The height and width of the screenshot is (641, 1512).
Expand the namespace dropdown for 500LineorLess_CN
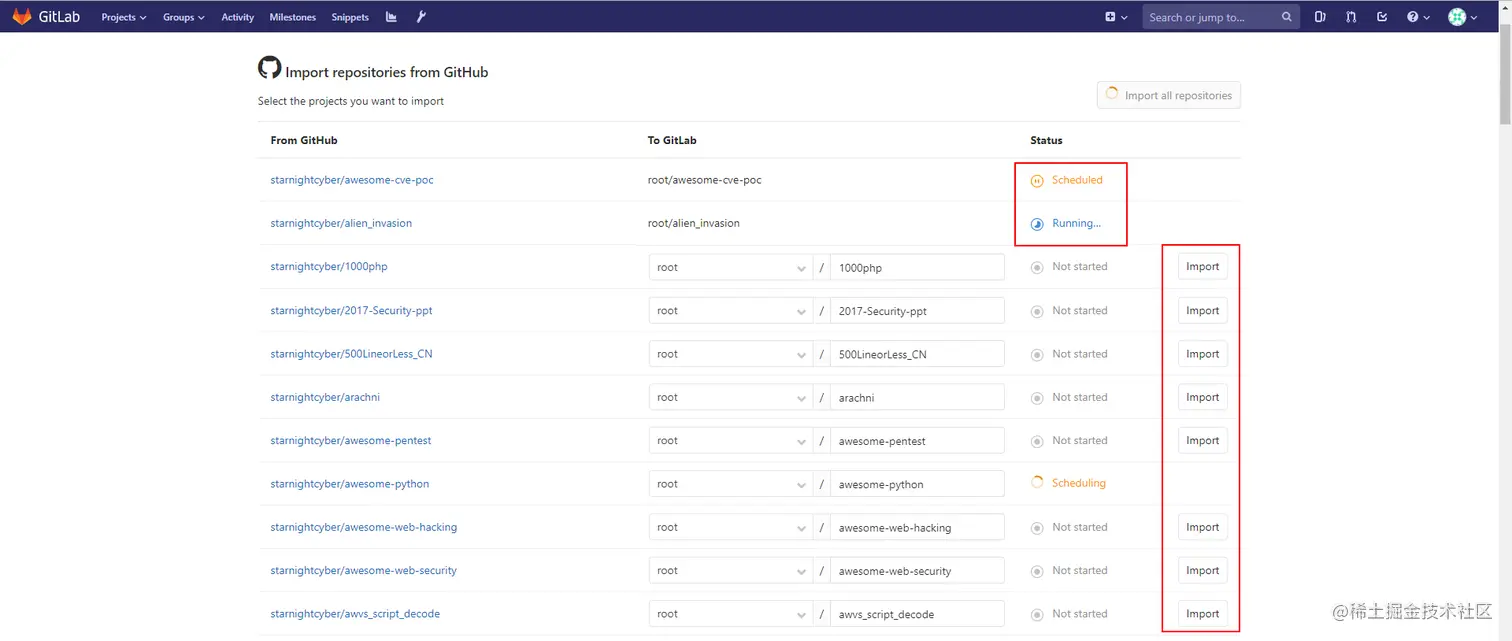731,354
